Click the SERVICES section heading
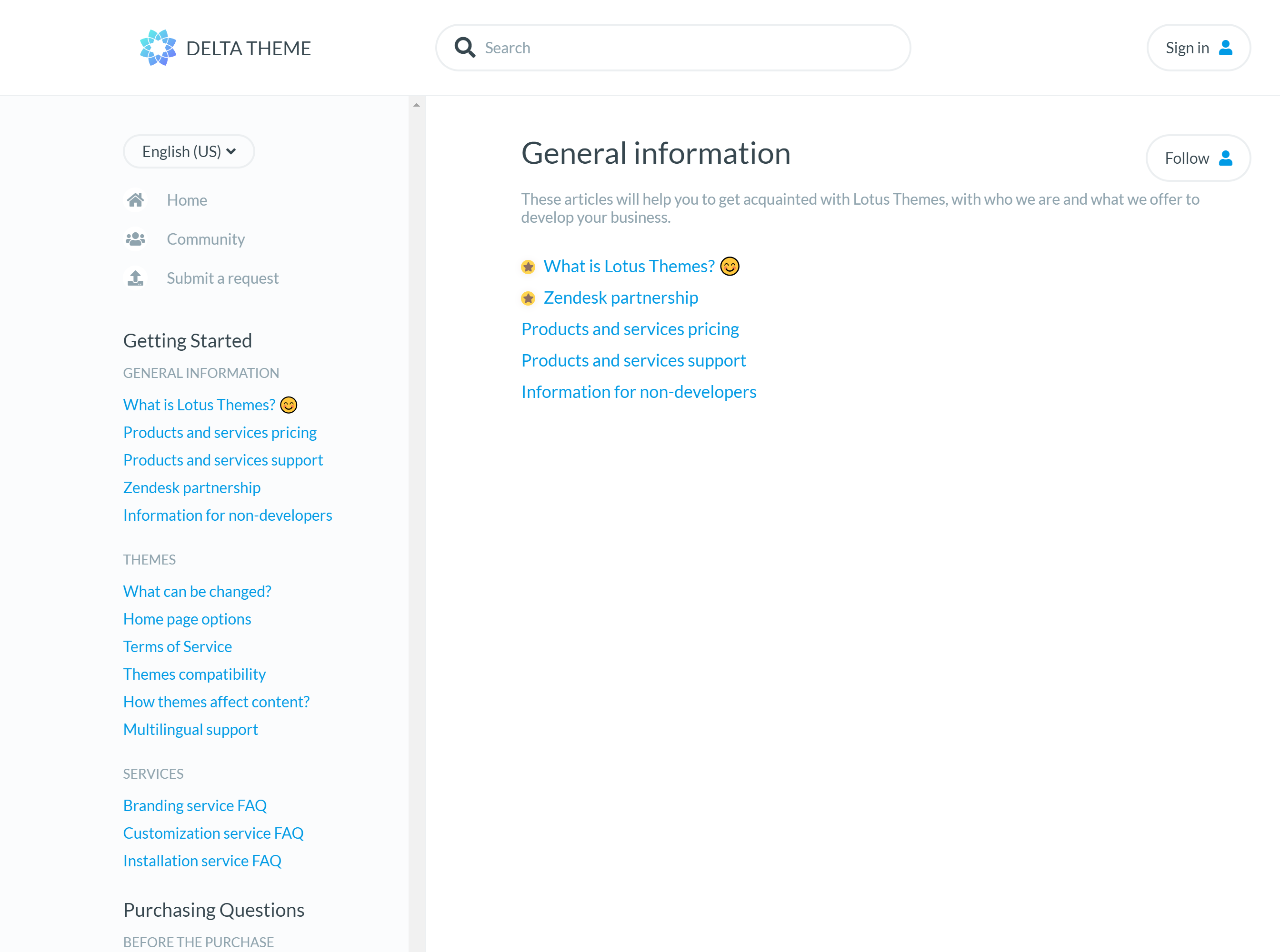This screenshot has height=952, width=1280. pyautogui.click(x=153, y=774)
